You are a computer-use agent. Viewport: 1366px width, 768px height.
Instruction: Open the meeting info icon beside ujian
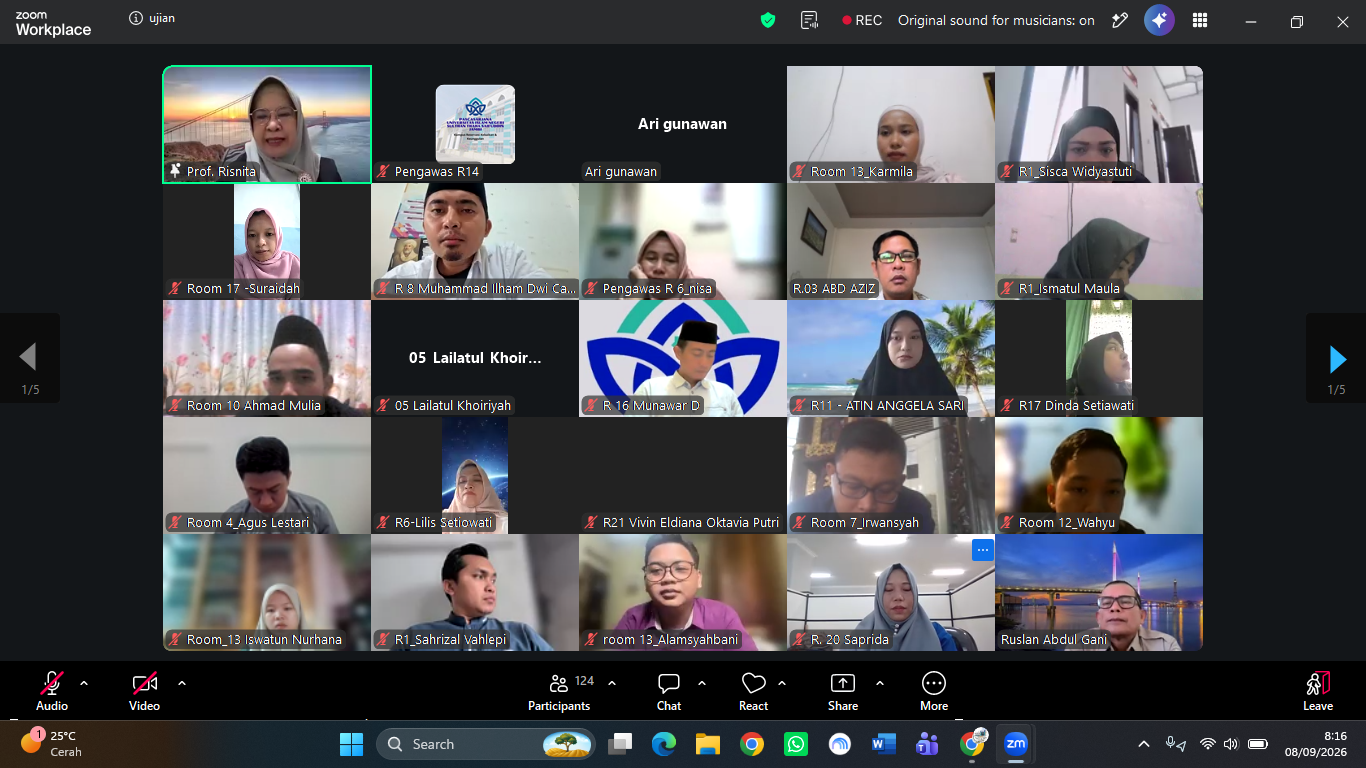(136, 18)
